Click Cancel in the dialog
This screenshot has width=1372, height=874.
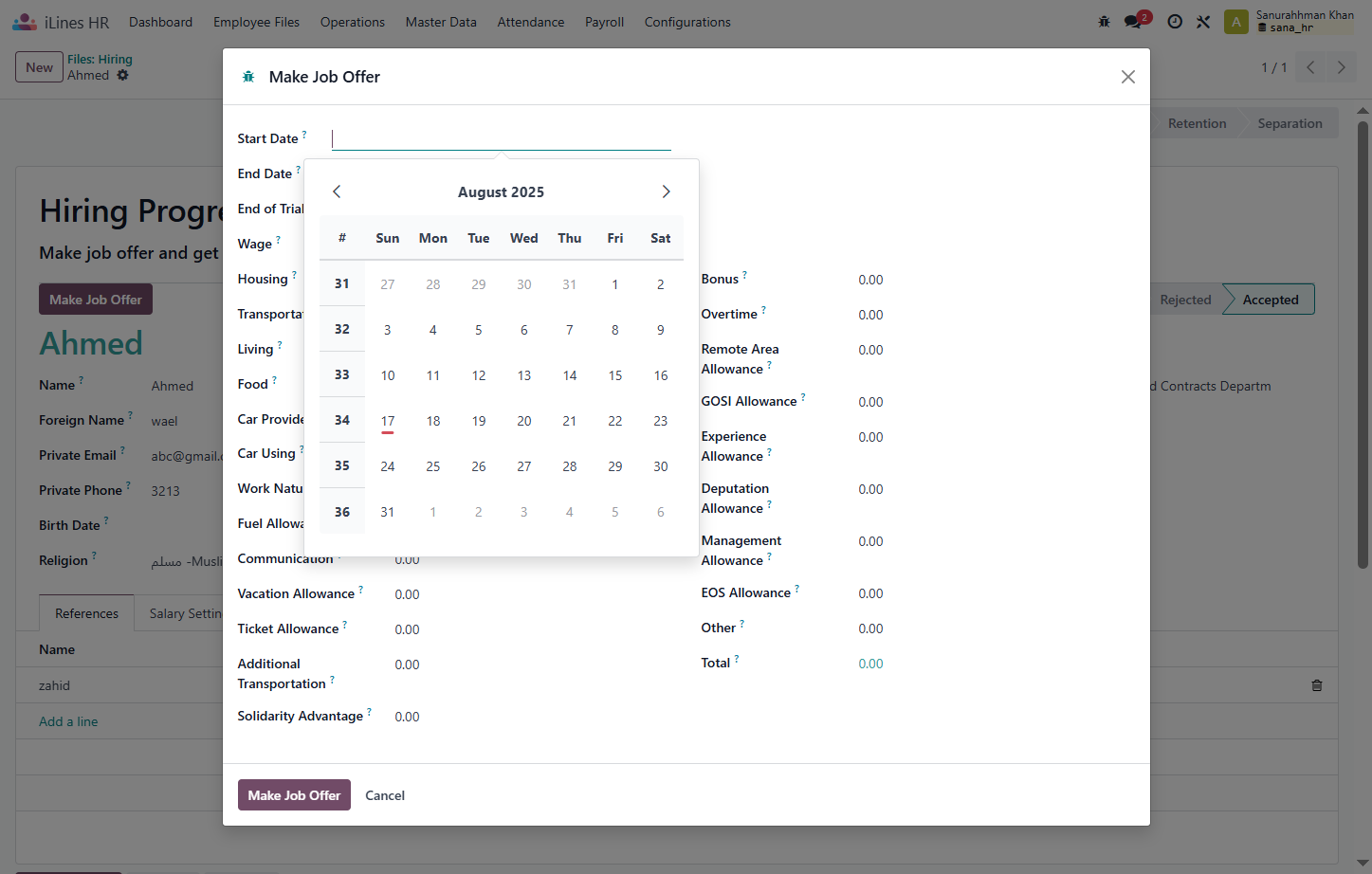(385, 795)
